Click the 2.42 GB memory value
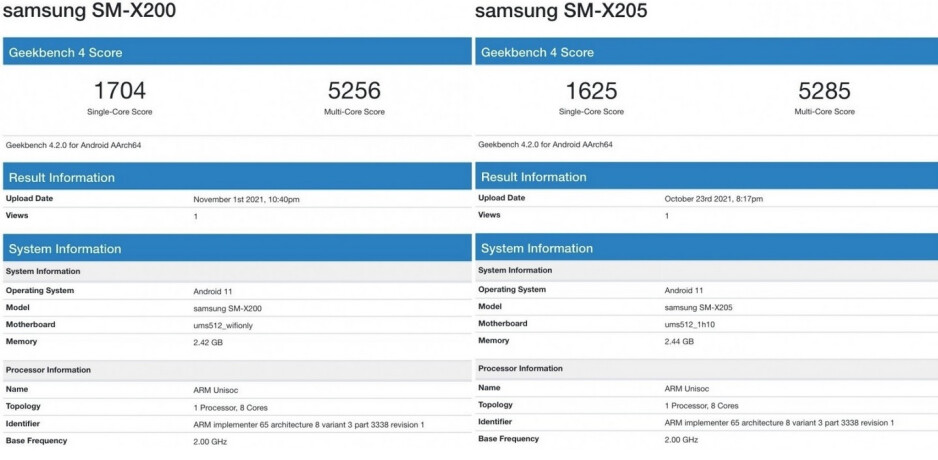This screenshot has width=938, height=460. 207,341
